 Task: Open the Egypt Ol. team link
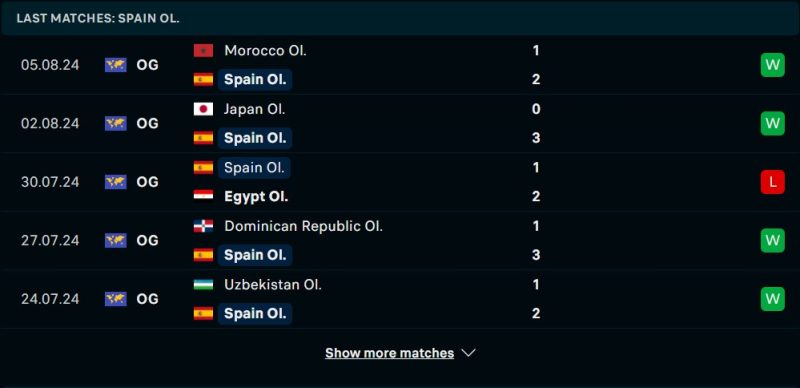point(256,197)
